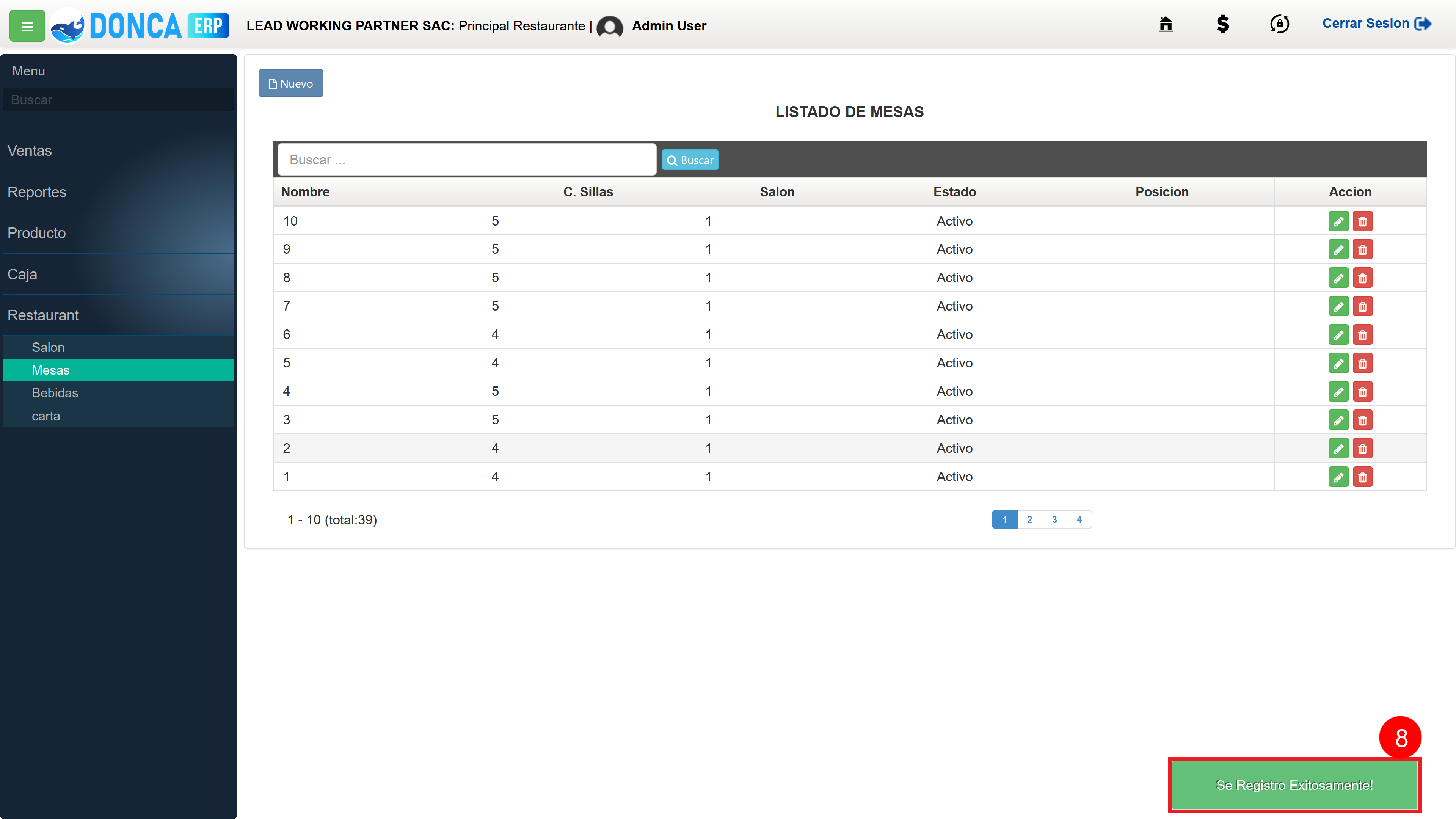Click the lock refresh icon in header
The width and height of the screenshot is (1456, 819).
(1280, 24)
